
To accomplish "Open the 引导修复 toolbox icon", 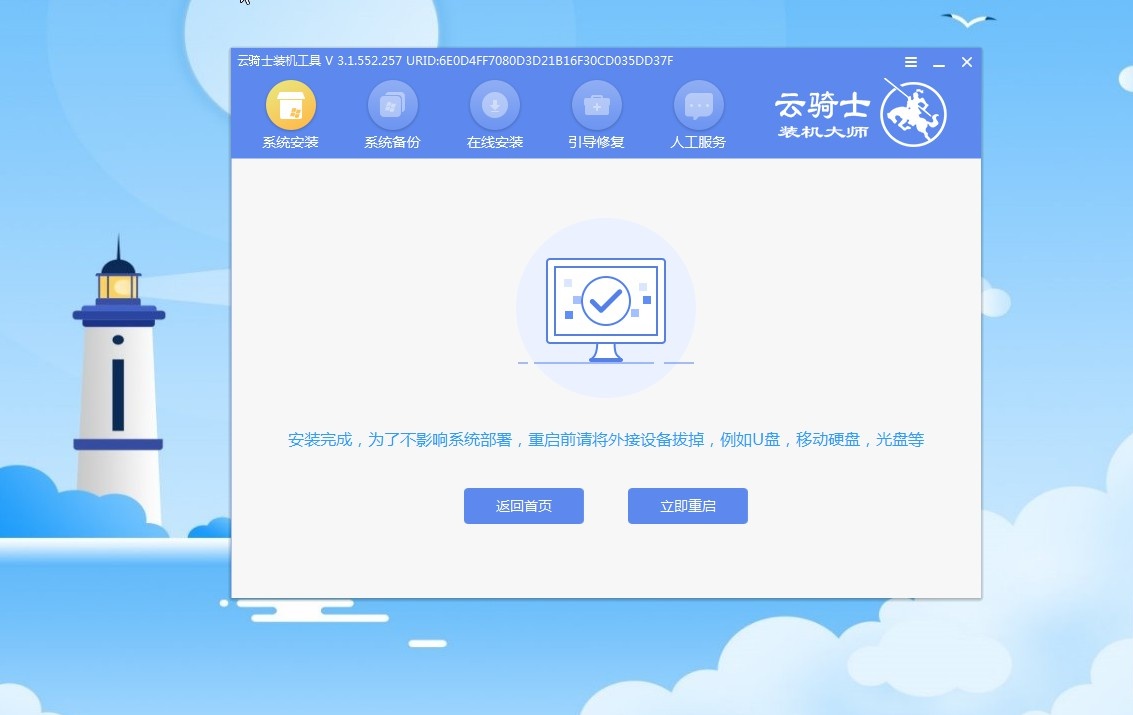I will point(596,105).
